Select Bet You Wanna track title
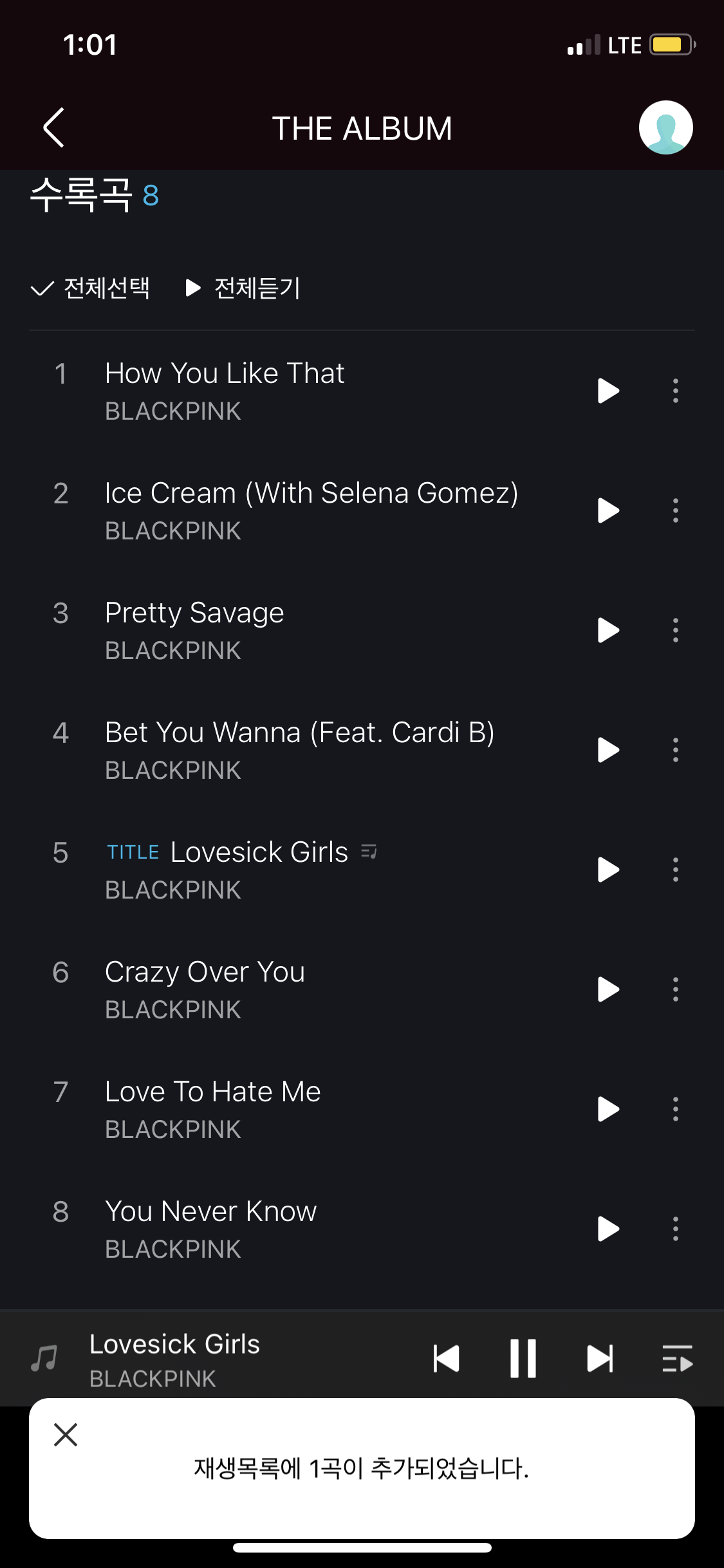This screenshot has width=724, height=1568. pyautogui.click(x=299, y=733)
